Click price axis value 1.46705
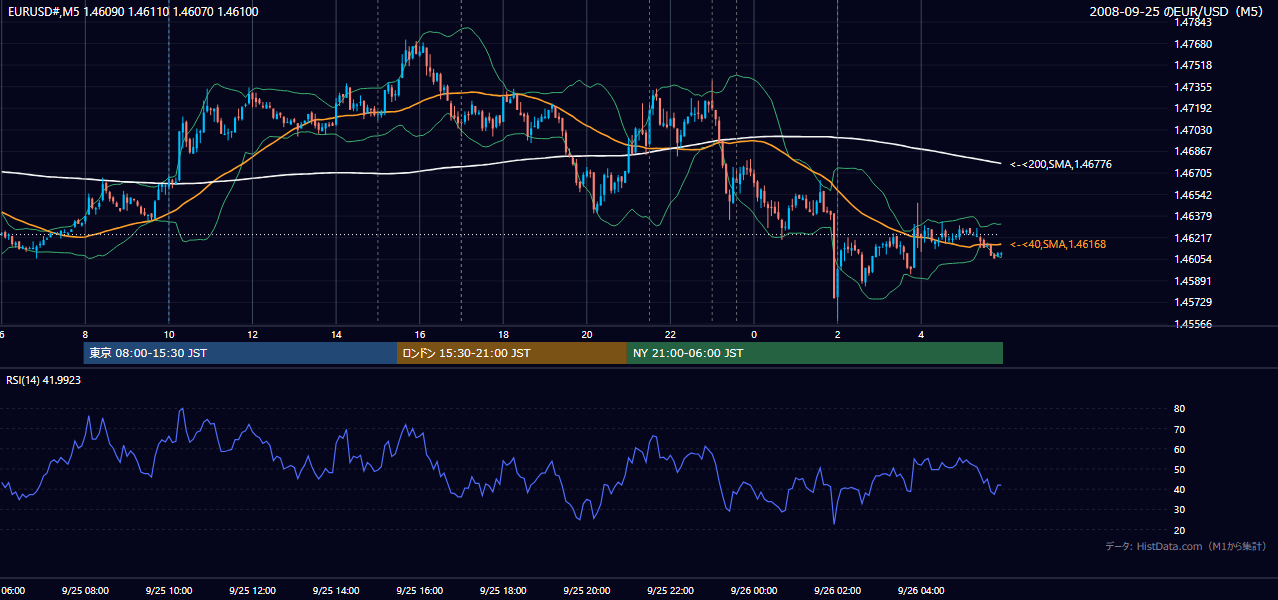Screen dimensions: 1278x600 [1192, 173]
